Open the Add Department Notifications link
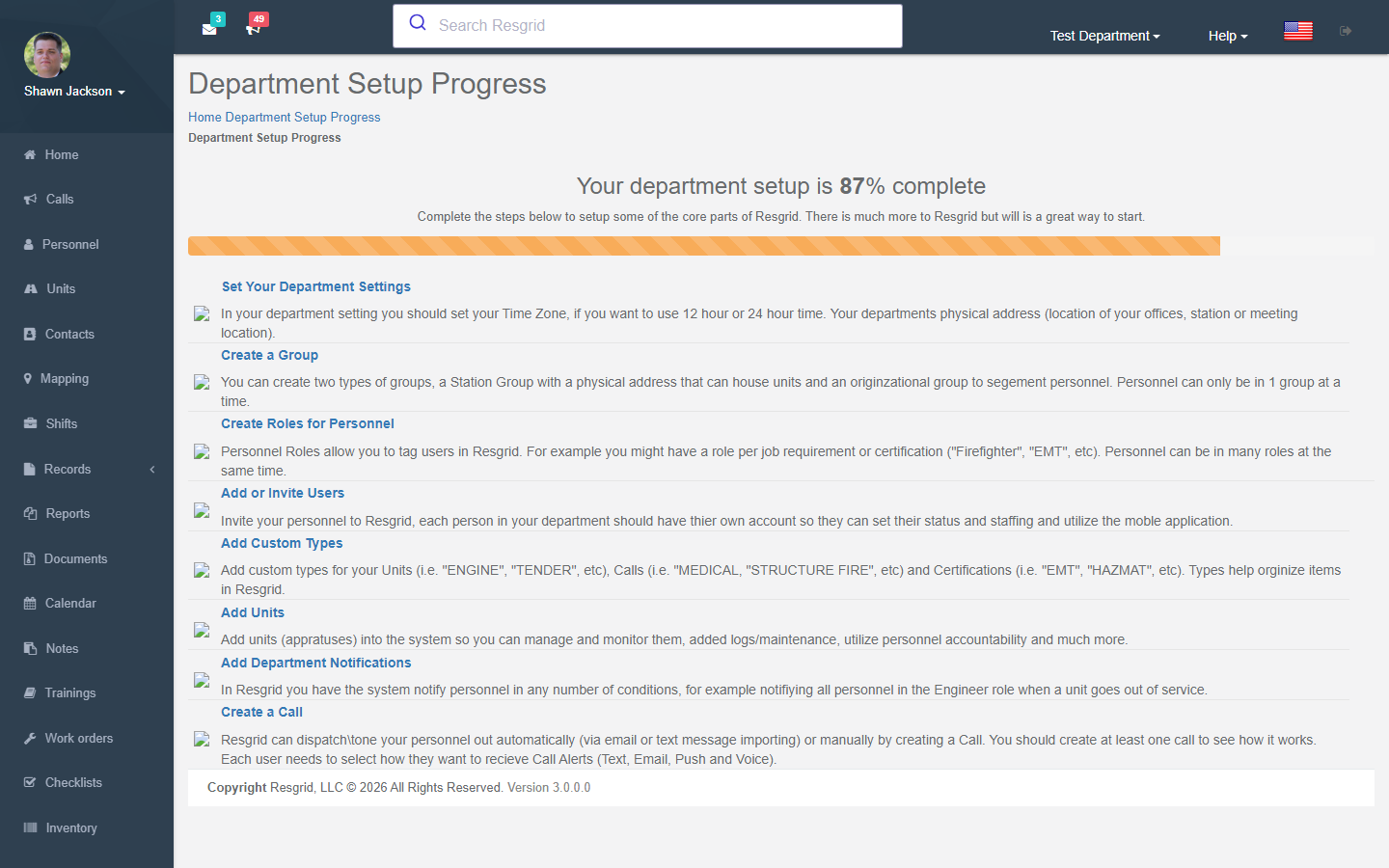This screenshot has width=1389, height=868. [315, 663]
